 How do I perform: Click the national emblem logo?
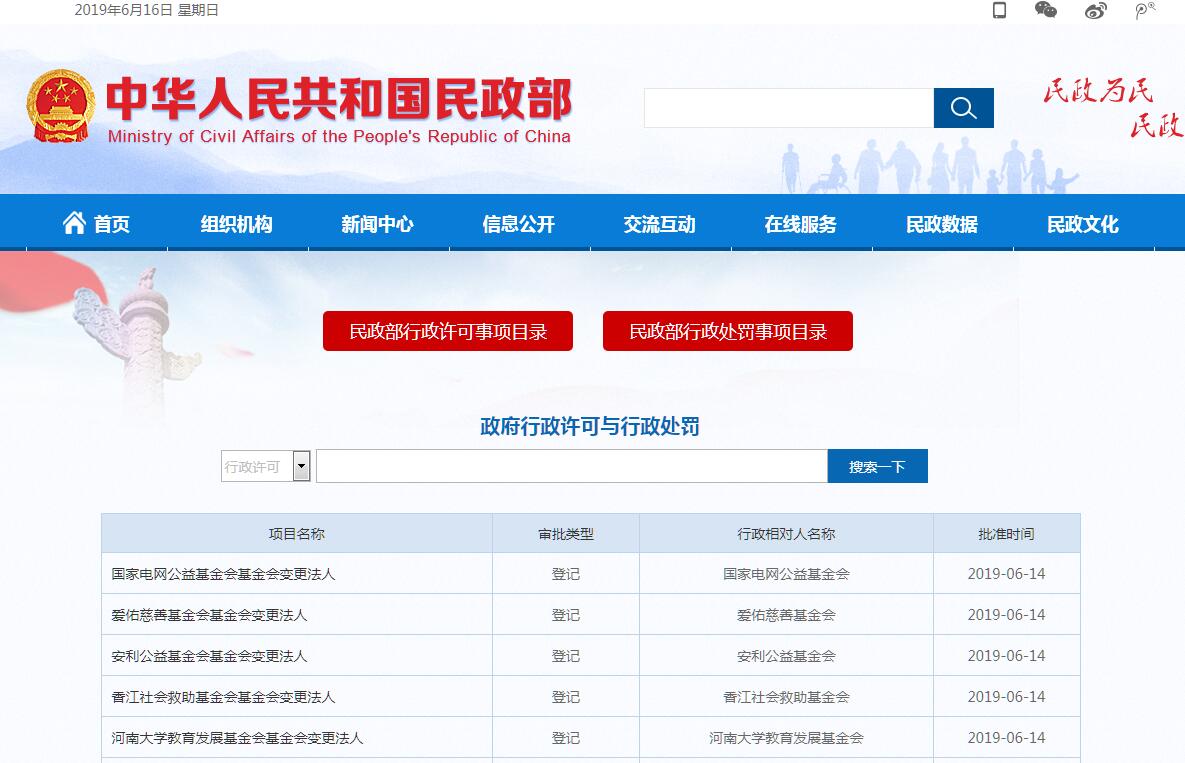(60, 106)
